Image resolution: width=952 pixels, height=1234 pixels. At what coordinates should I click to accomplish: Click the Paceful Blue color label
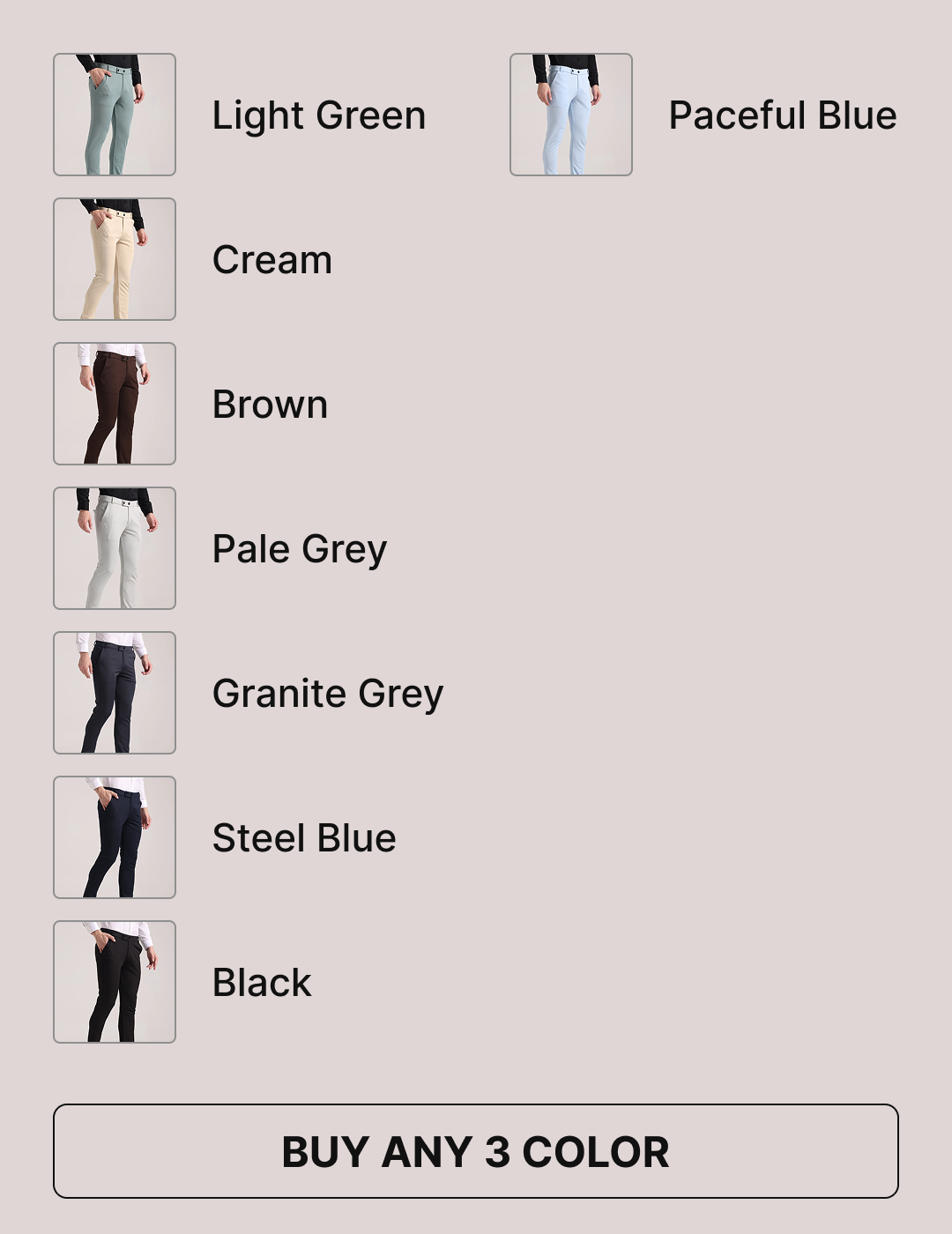coord(783,115)
